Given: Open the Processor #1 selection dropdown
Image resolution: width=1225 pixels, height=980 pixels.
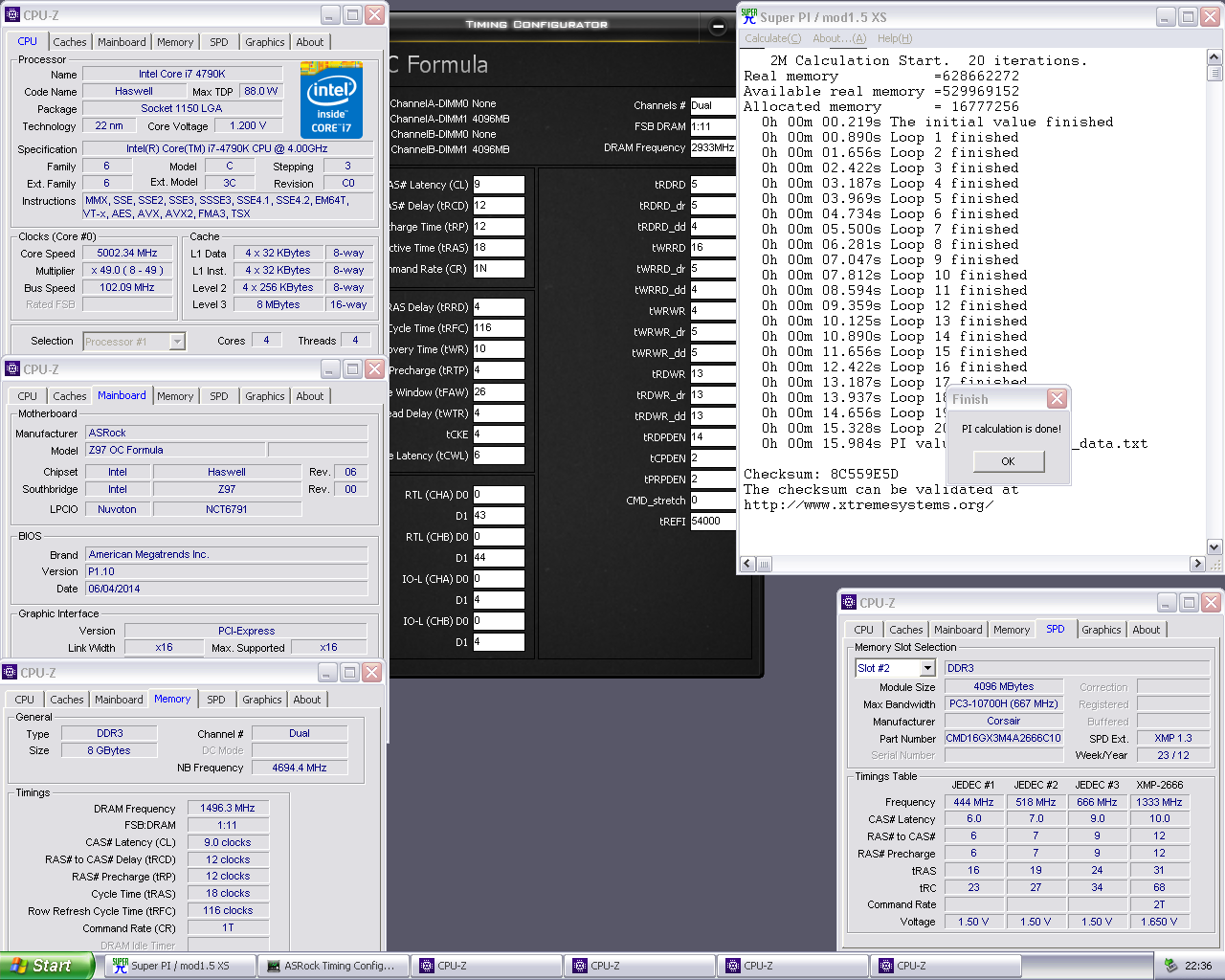Looking at the screenshot, I should coord(176,342).
